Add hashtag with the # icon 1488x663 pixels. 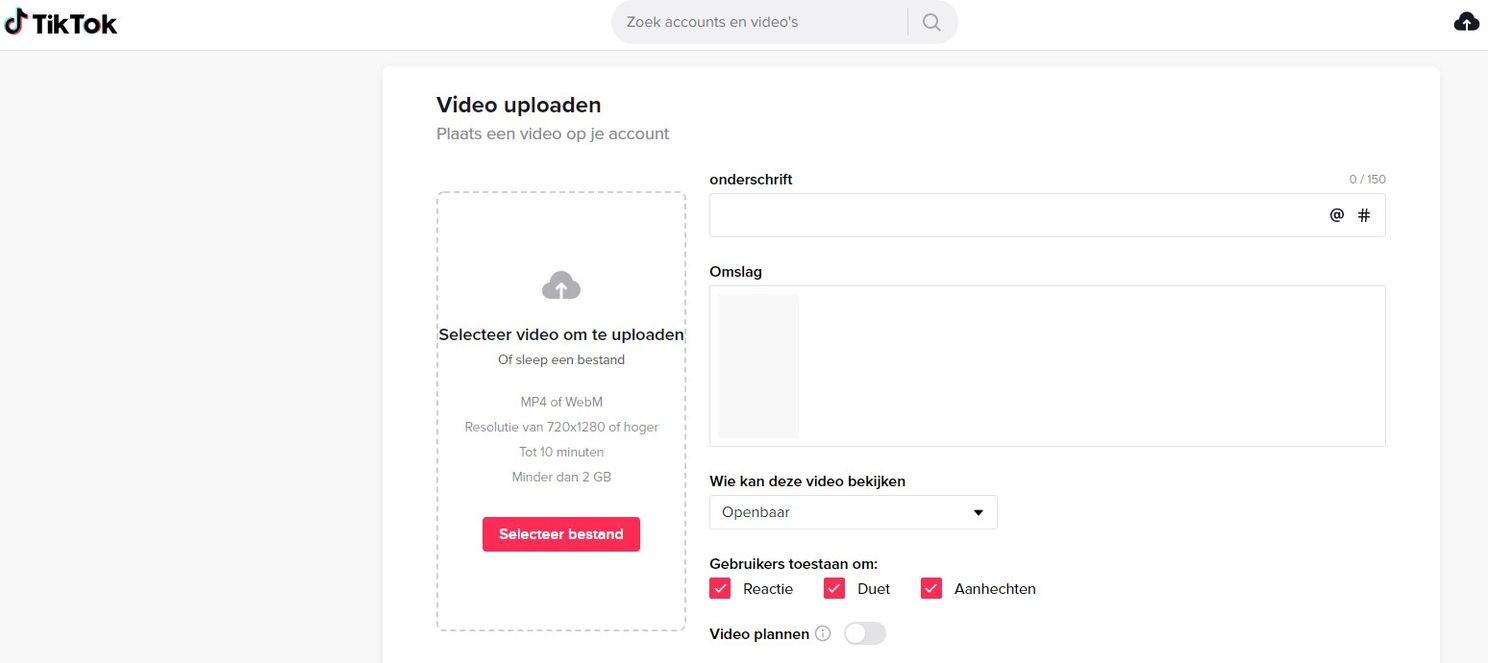[x=1364, y=215]
